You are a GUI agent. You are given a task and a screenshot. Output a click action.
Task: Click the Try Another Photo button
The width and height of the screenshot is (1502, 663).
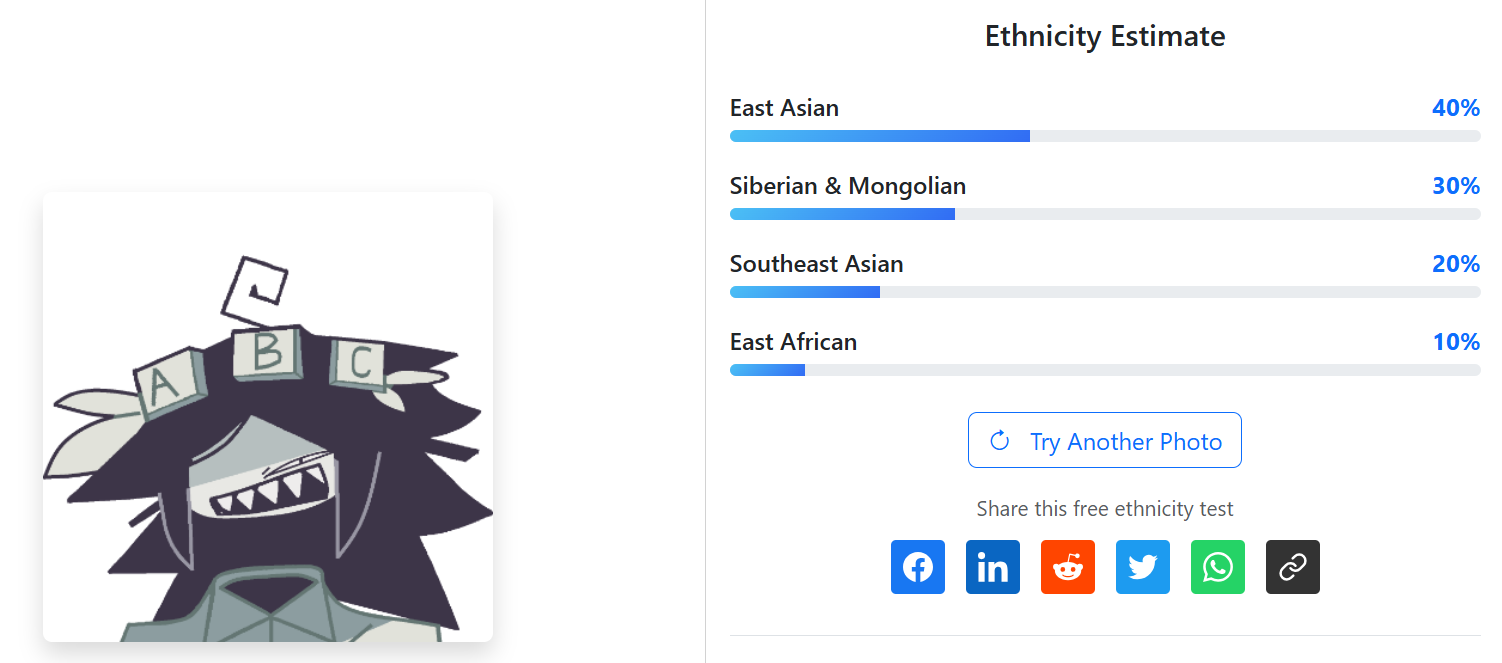pyautogui.click(x=1104, y=440)
